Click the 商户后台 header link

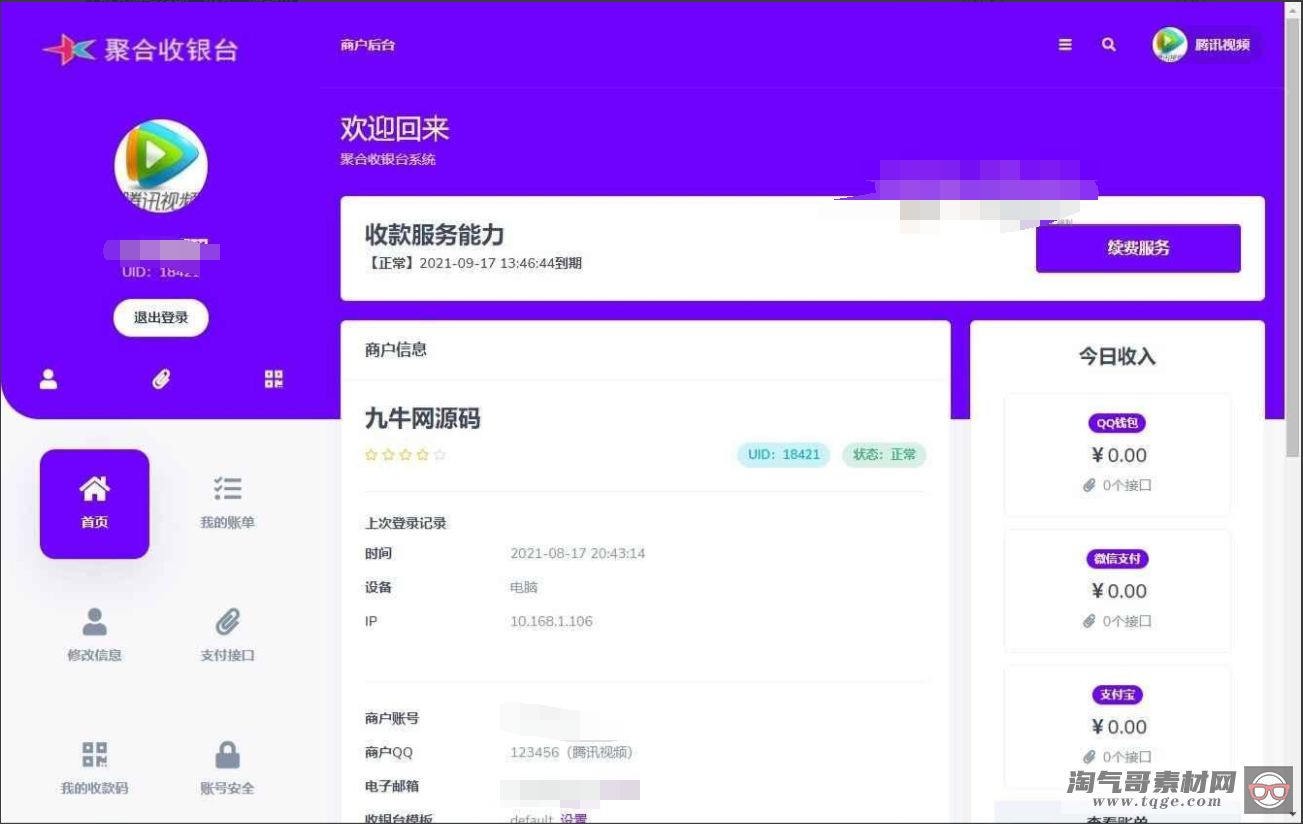367,45
